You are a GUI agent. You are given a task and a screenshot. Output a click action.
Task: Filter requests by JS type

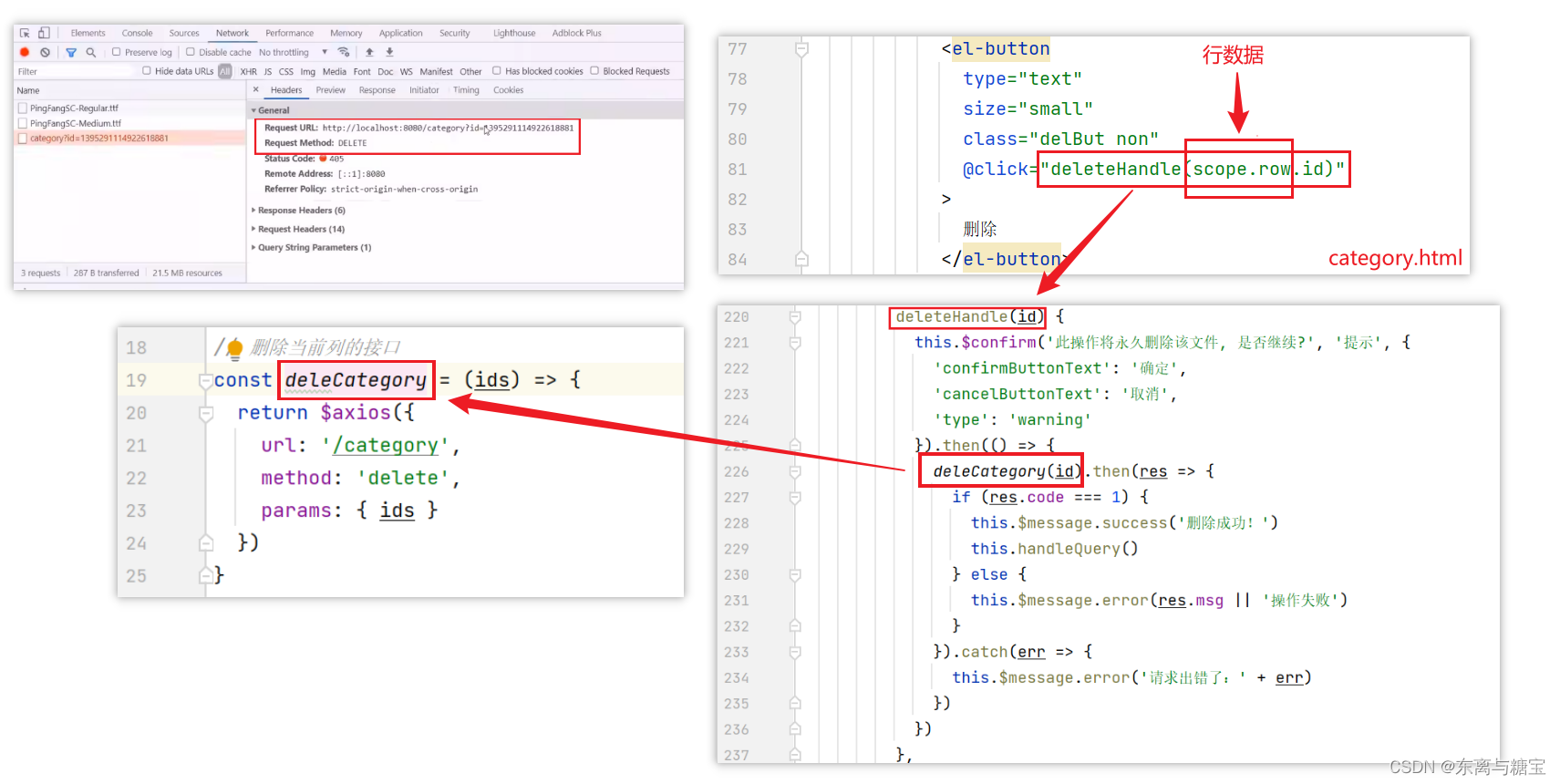click(x=268, y=71)
